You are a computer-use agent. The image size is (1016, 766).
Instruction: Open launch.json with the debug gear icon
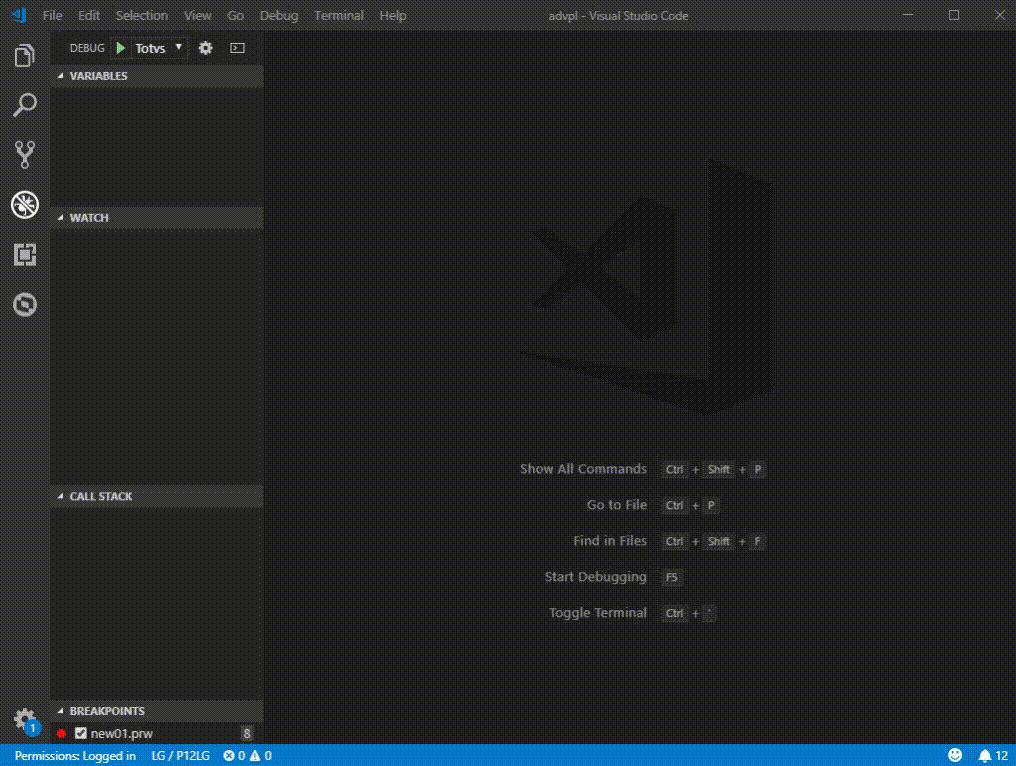click(x=205, y=48)
